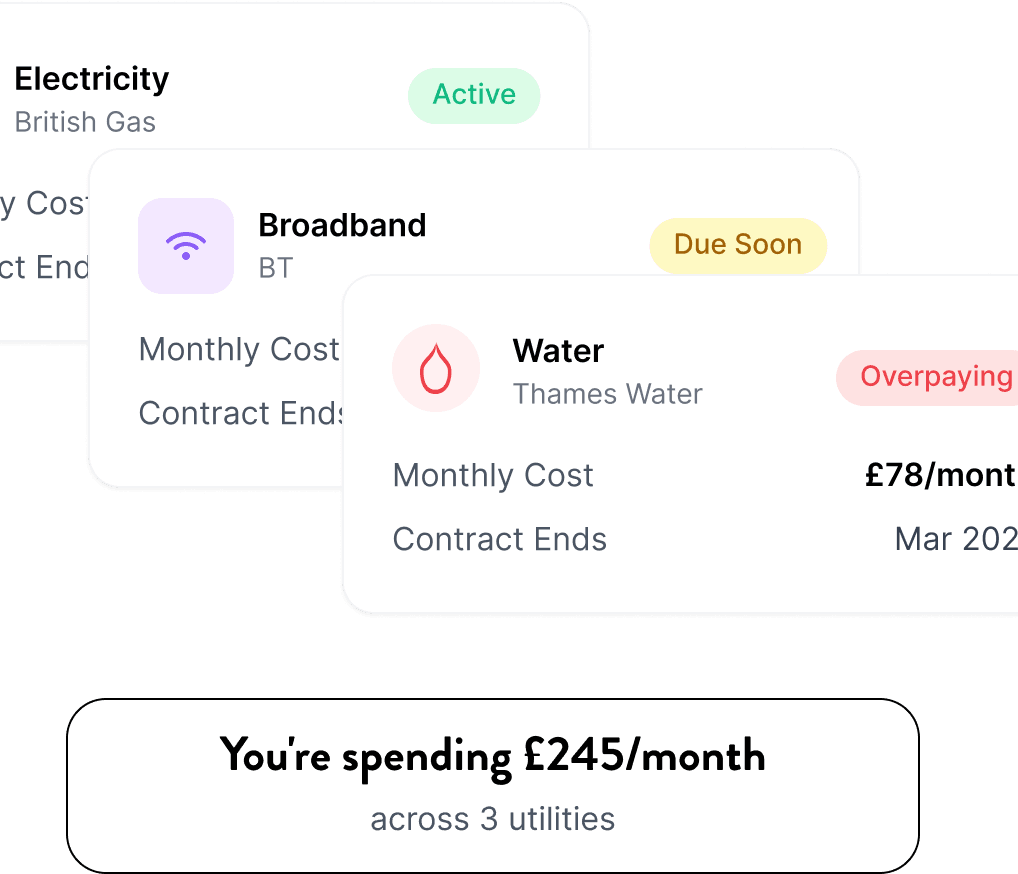
Task: Click the water icon on the Overpaying card
Action: pyautogui.click(x=437, y=369)
